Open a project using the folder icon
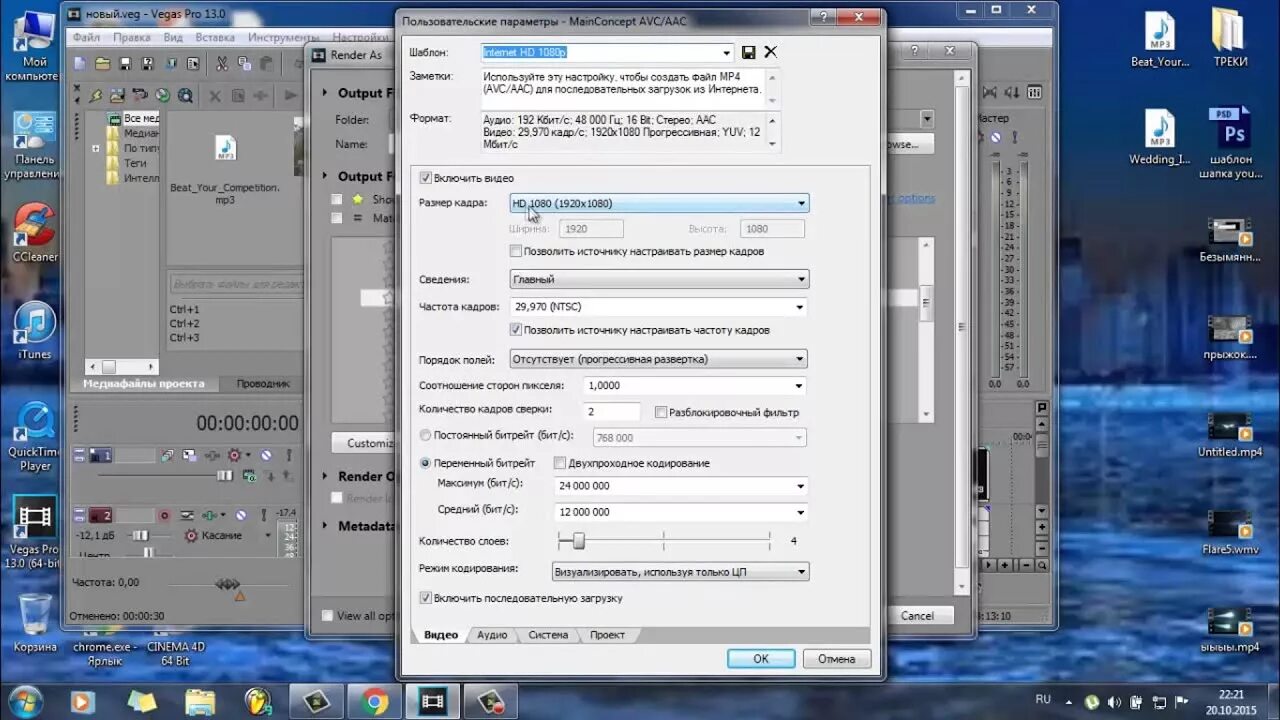The height and width of the screenshot is (720, 1280). (x=102, y=64)
